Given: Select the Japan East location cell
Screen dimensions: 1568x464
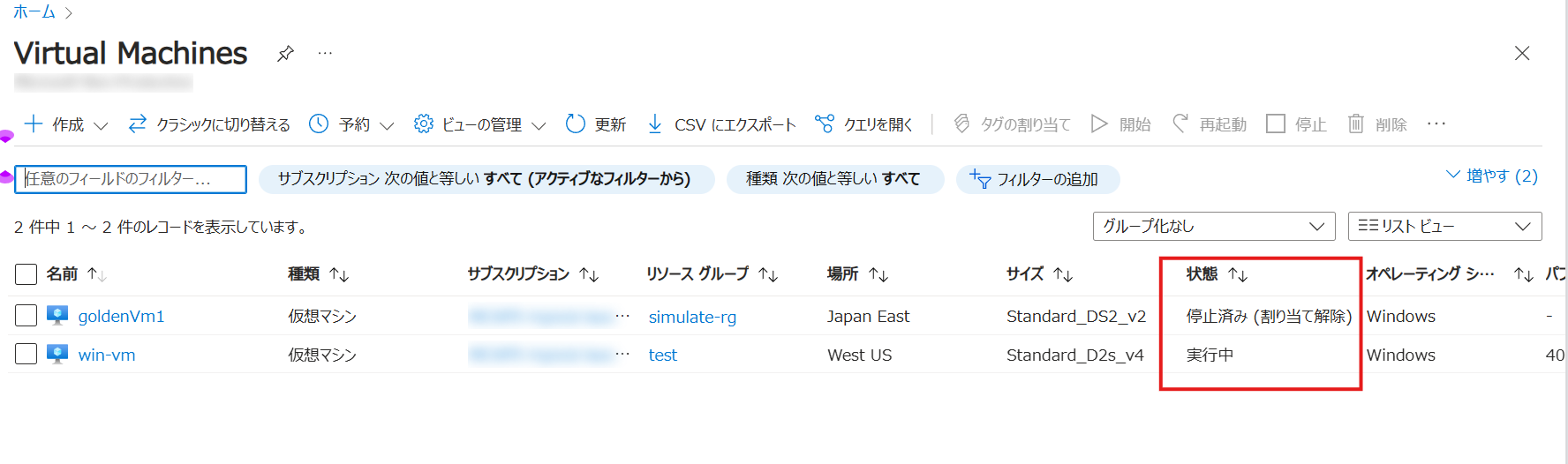Looking at the screenshot, I should (x=868, y=316).
